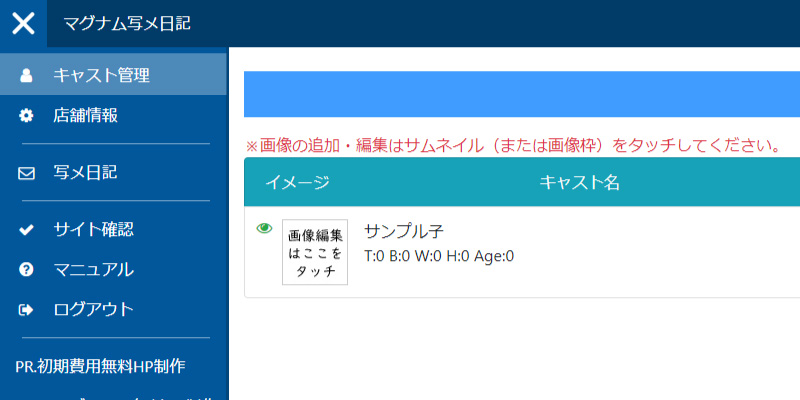This screenshot has height=400, width=800.
Task: Toggle the eye visibility icon for サンプル子
Action: (x=264, y=228)
